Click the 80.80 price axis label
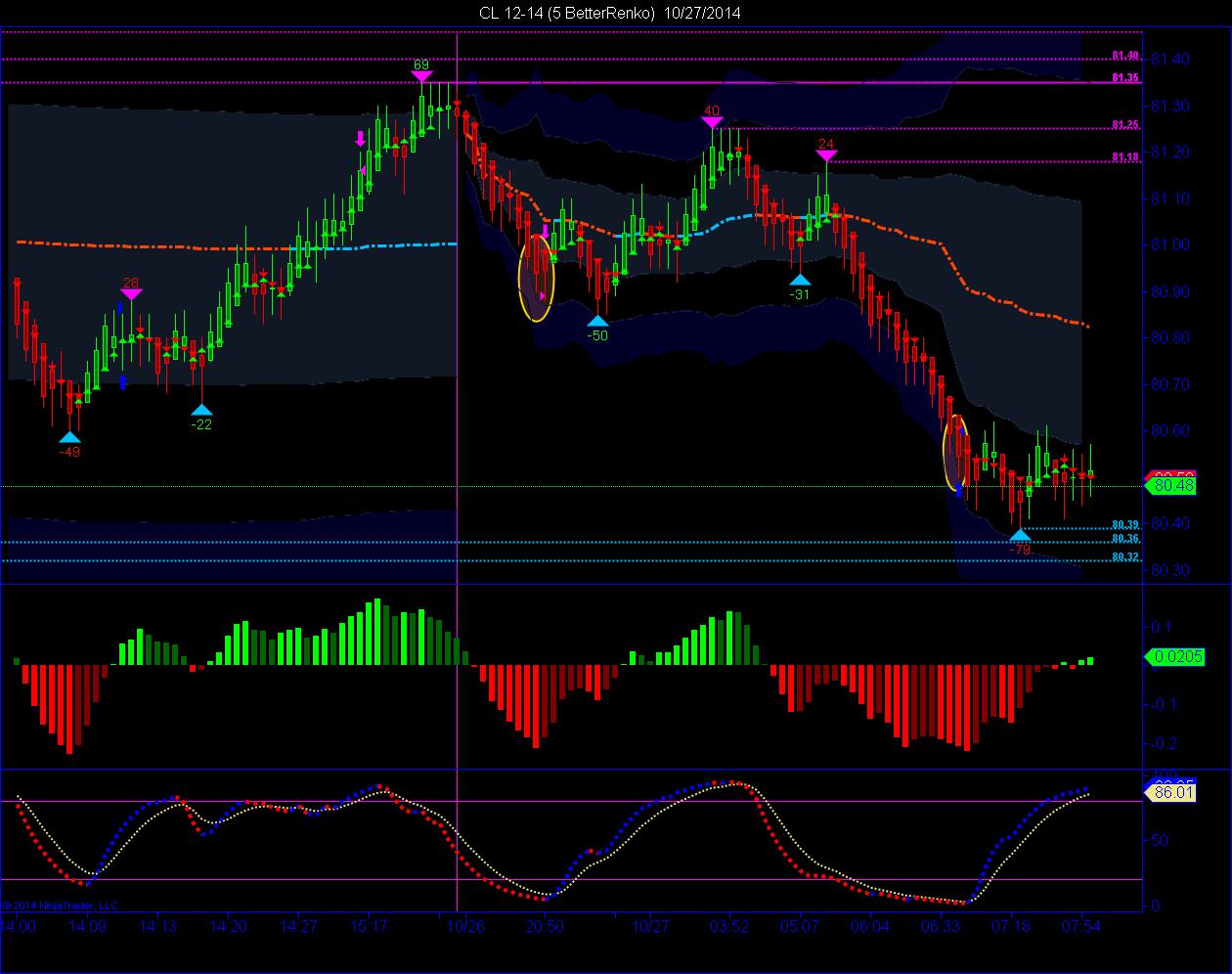Screen dimensions: 1232x974 tap(1170, 337)
